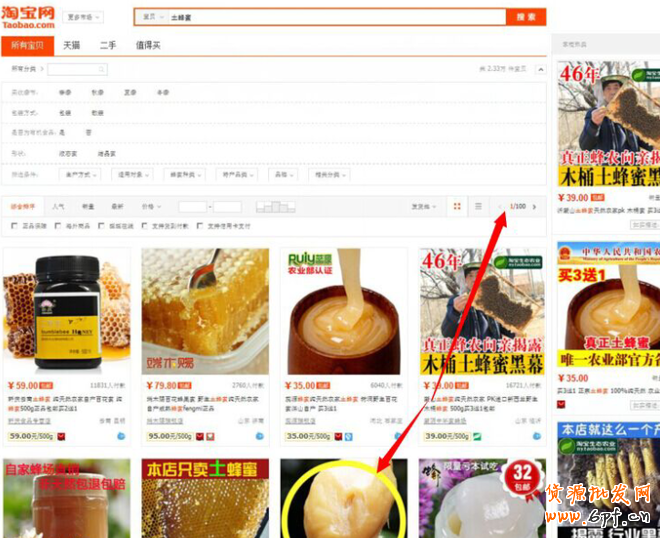Enable the second filter checkbox below sort bar
Viewport: 660px width, 538px height.
[57, 226]
